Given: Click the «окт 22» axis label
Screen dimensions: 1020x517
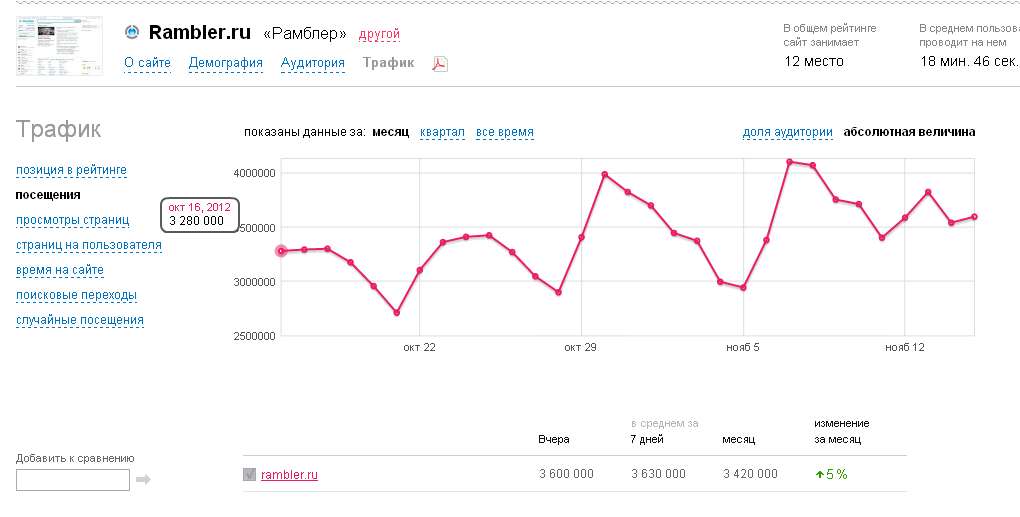Looking at the screenshot, I should pyautogui.click(x=420, y=347).
